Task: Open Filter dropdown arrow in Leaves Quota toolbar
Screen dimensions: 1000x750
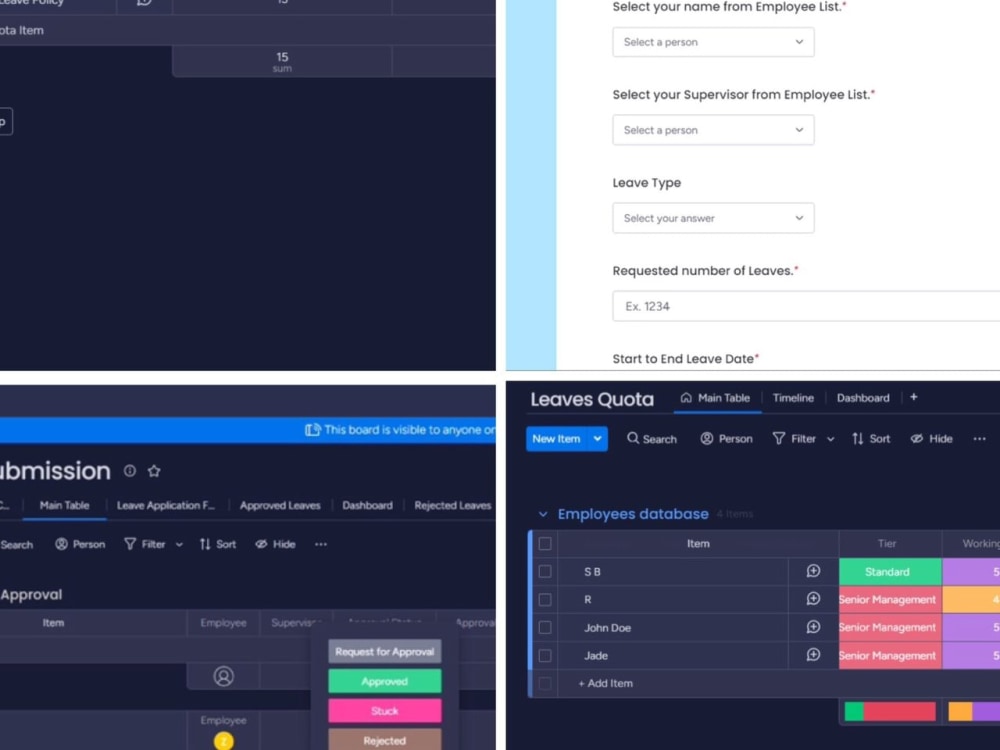Action: pos(830,439)
